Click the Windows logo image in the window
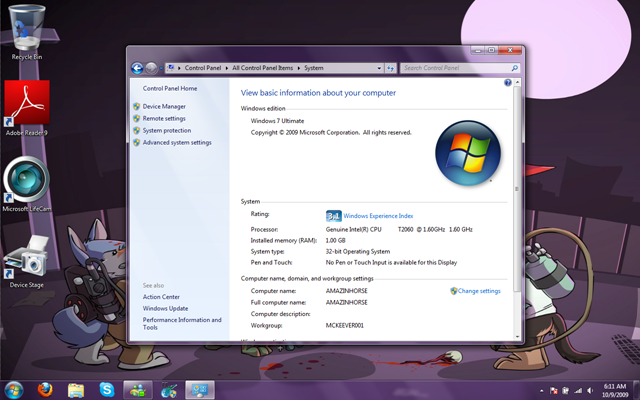 click(468, 153)
